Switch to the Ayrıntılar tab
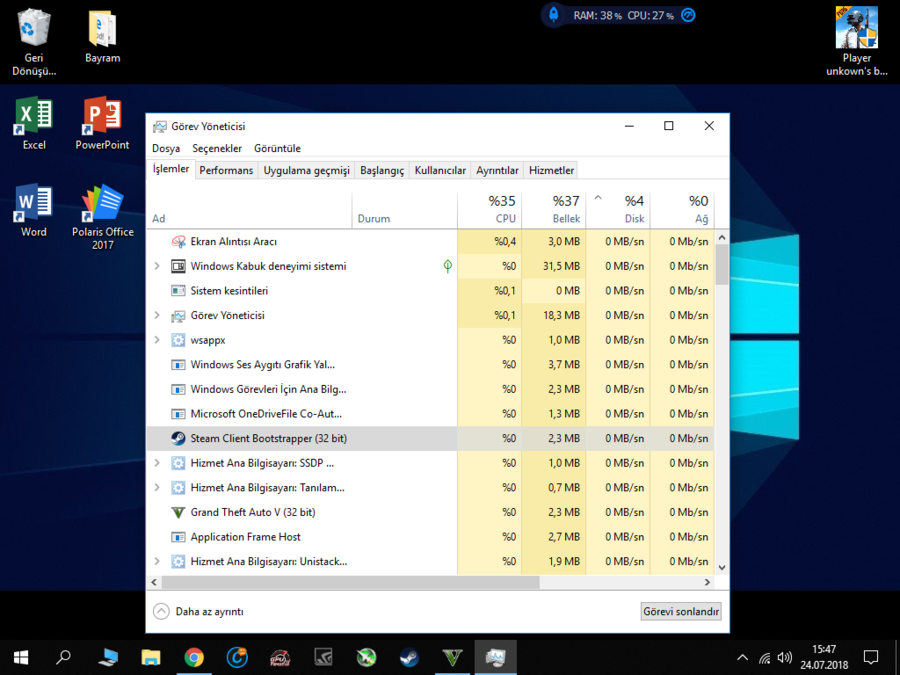The width and height of the screenshot is (900, 675). click(x=497, y=170)
